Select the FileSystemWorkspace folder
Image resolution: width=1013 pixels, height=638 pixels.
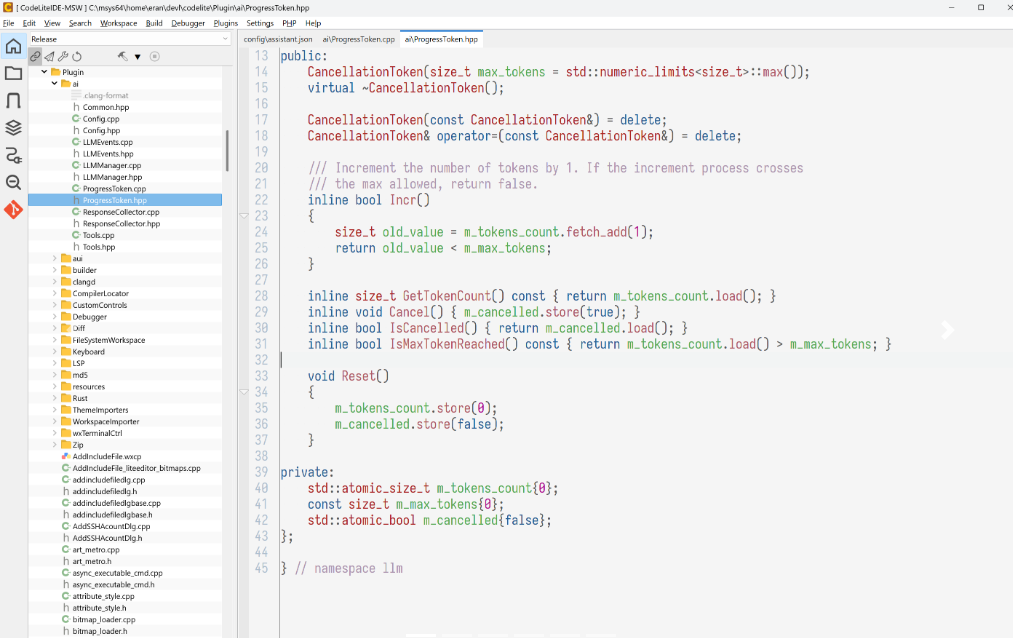[109, 340]
